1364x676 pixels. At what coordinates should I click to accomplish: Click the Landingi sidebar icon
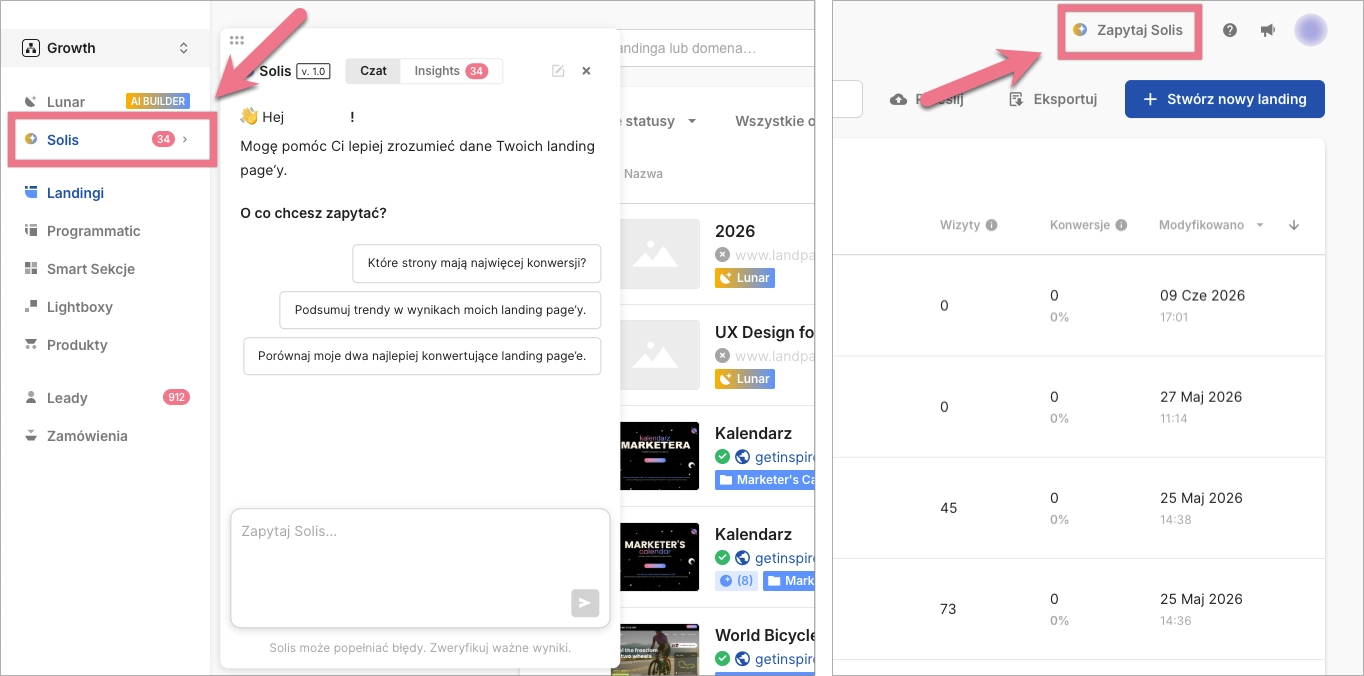(30, 193)
